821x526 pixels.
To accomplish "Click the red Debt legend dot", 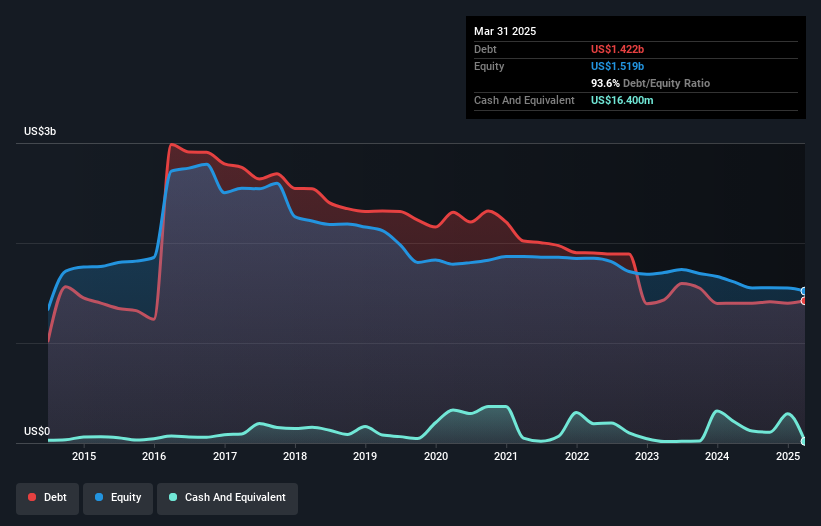I will pos(32,497).
